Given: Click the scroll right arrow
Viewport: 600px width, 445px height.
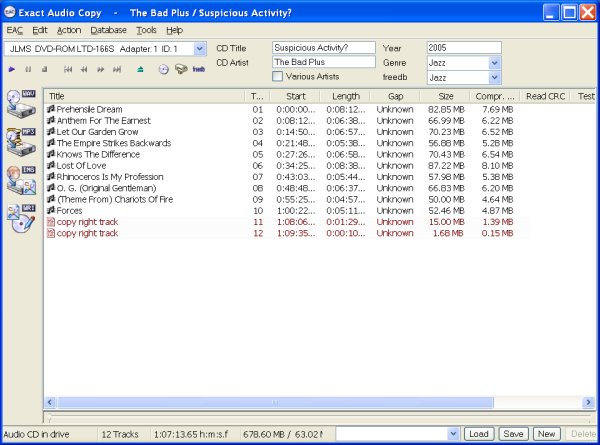Looking at the screenshot, I should pyautogui.click(x=589, y=402).
